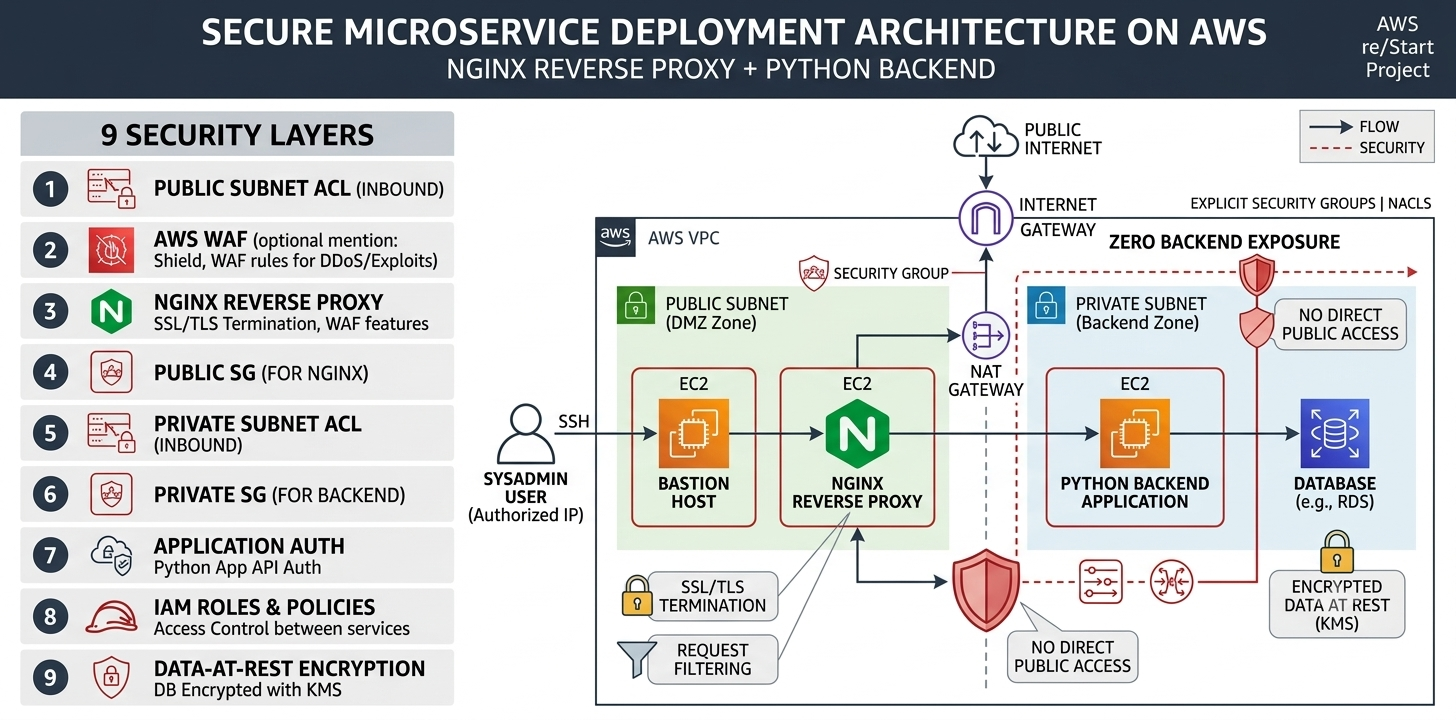The width and height of the screenshot is (1456, 720).
Task: Click NO DIRECT PUBLIC ACCESS callout in private subnet
Action: point(1340,323)
